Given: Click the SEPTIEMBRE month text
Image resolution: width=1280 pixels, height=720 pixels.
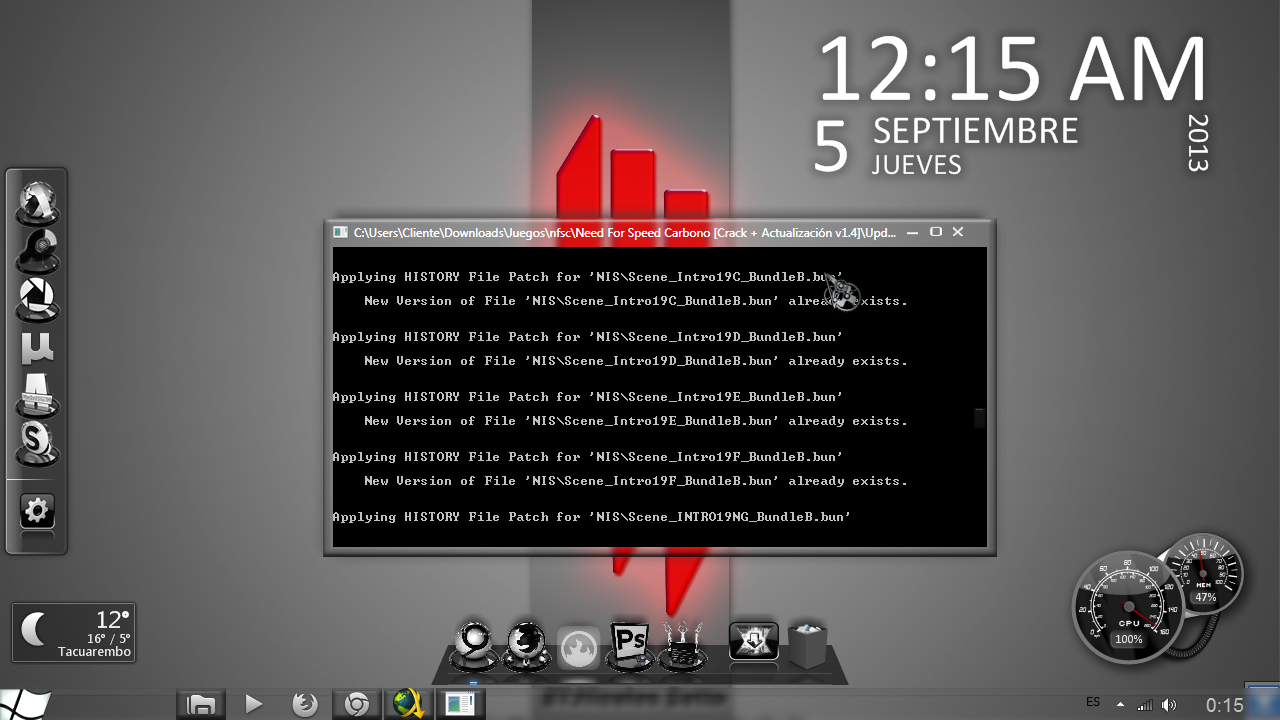Looking at the screenshot, I should [976, 131].
